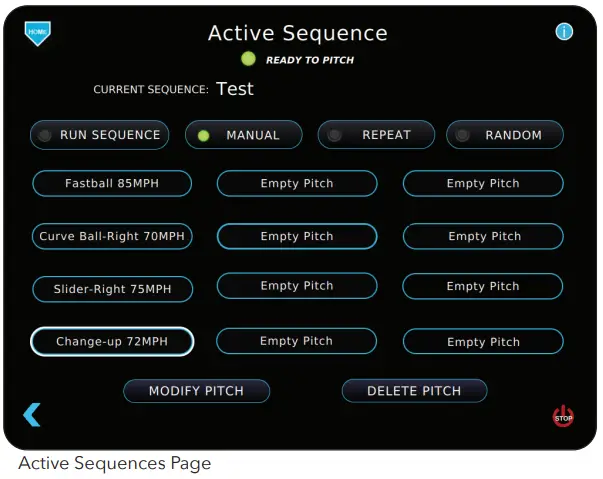The image size is (603, 479).
Task: Pick the Slider-Right 75MPH pitch
Action: tap(112, 290)
